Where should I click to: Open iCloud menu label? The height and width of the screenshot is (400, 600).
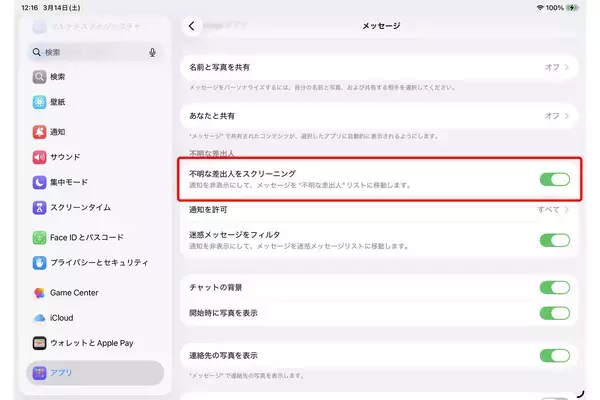tap(62, 318)
